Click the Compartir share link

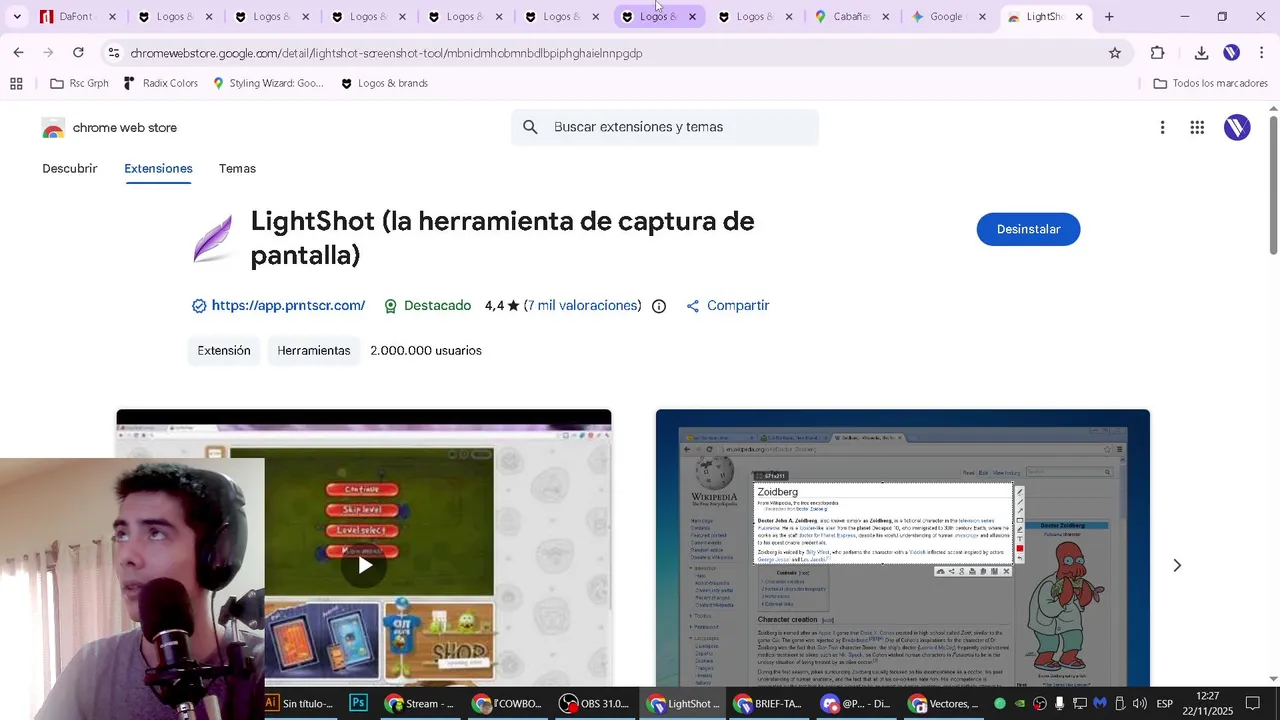pos(727,306)
